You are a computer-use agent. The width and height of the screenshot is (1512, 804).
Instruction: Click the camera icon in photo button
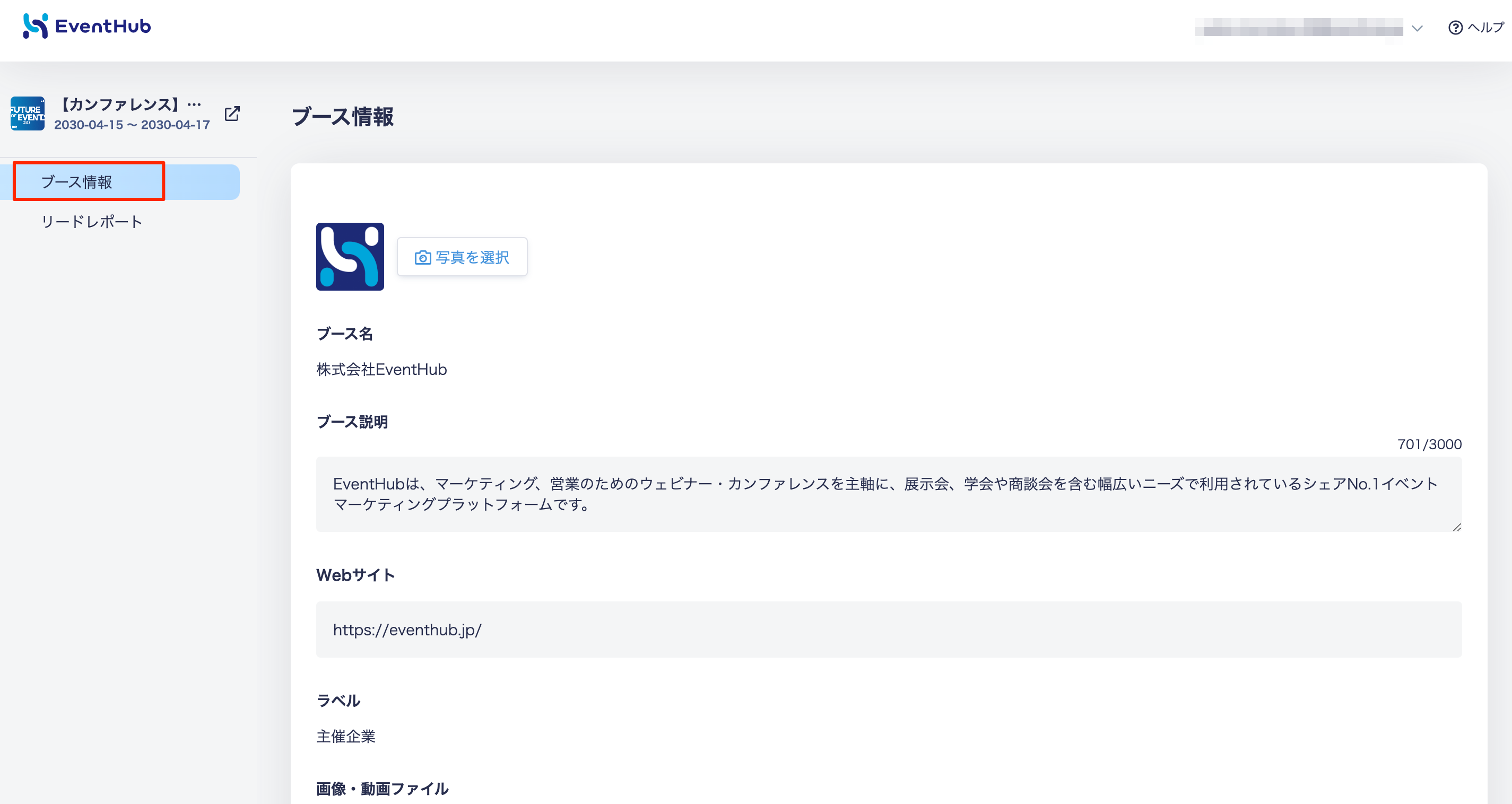point(423,258)
